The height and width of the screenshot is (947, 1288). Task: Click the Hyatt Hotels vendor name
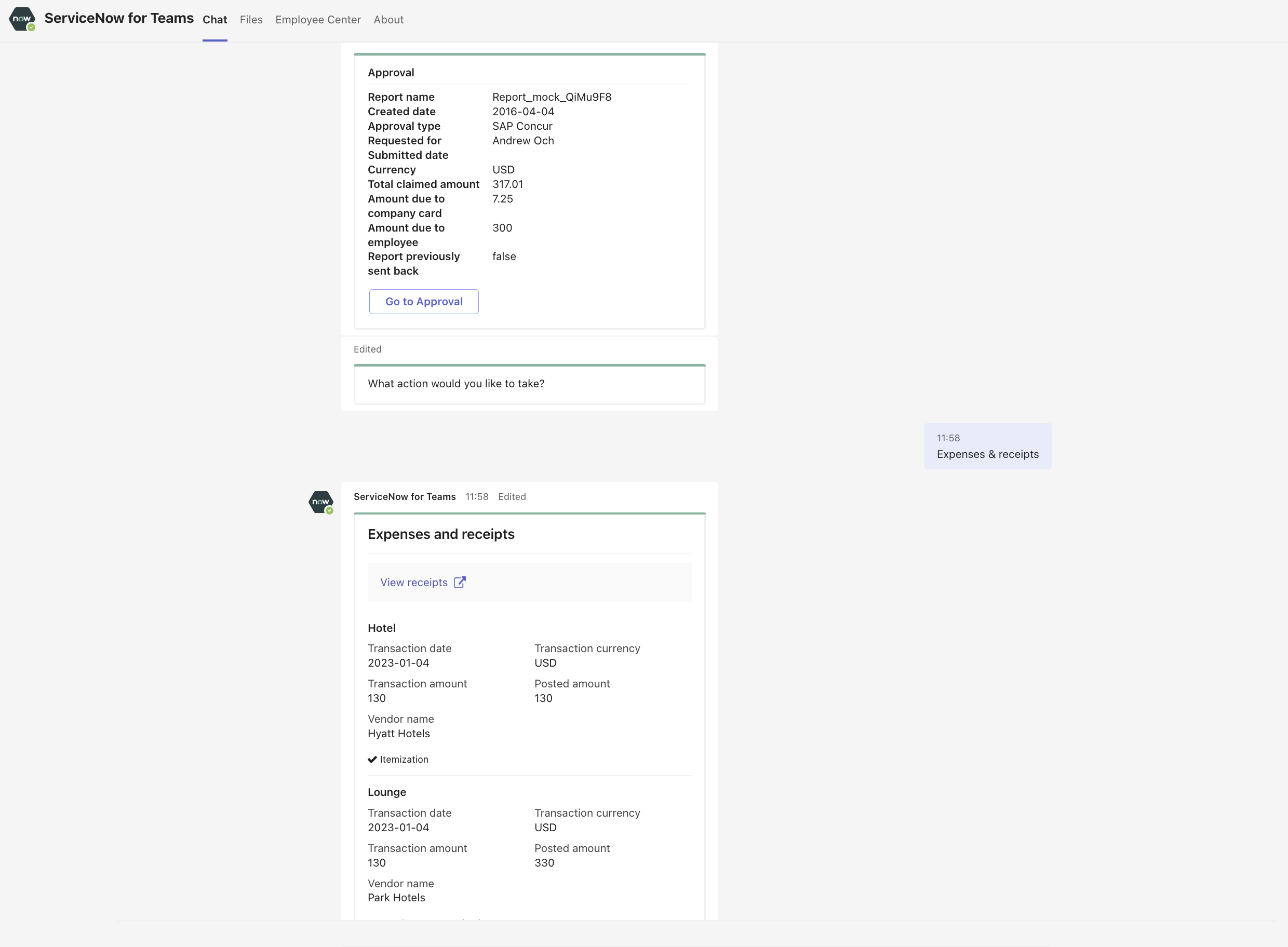click(398, 733)
